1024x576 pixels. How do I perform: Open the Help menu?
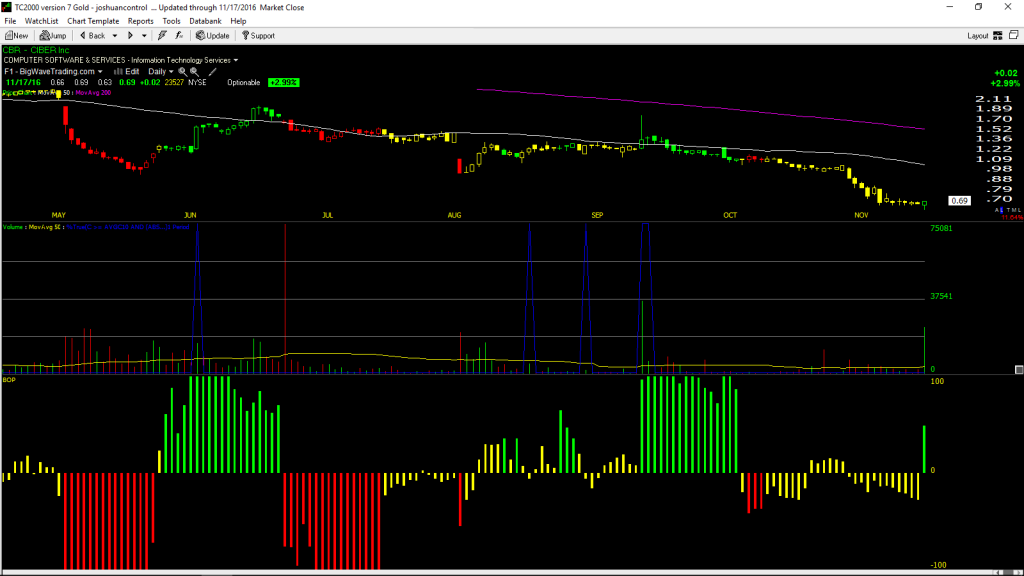point(238,21)
